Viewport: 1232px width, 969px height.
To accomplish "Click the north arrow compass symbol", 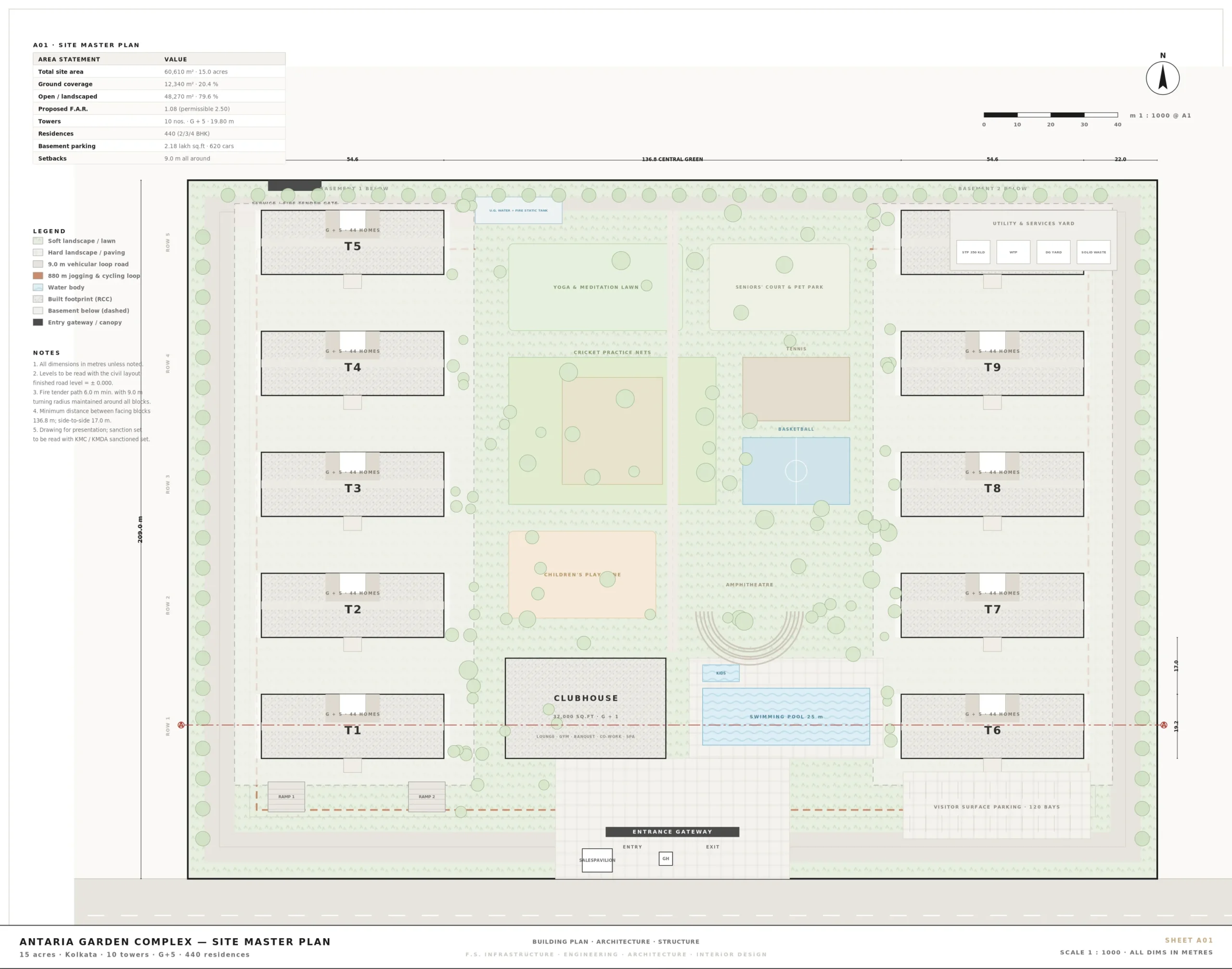I will 1162,78.
